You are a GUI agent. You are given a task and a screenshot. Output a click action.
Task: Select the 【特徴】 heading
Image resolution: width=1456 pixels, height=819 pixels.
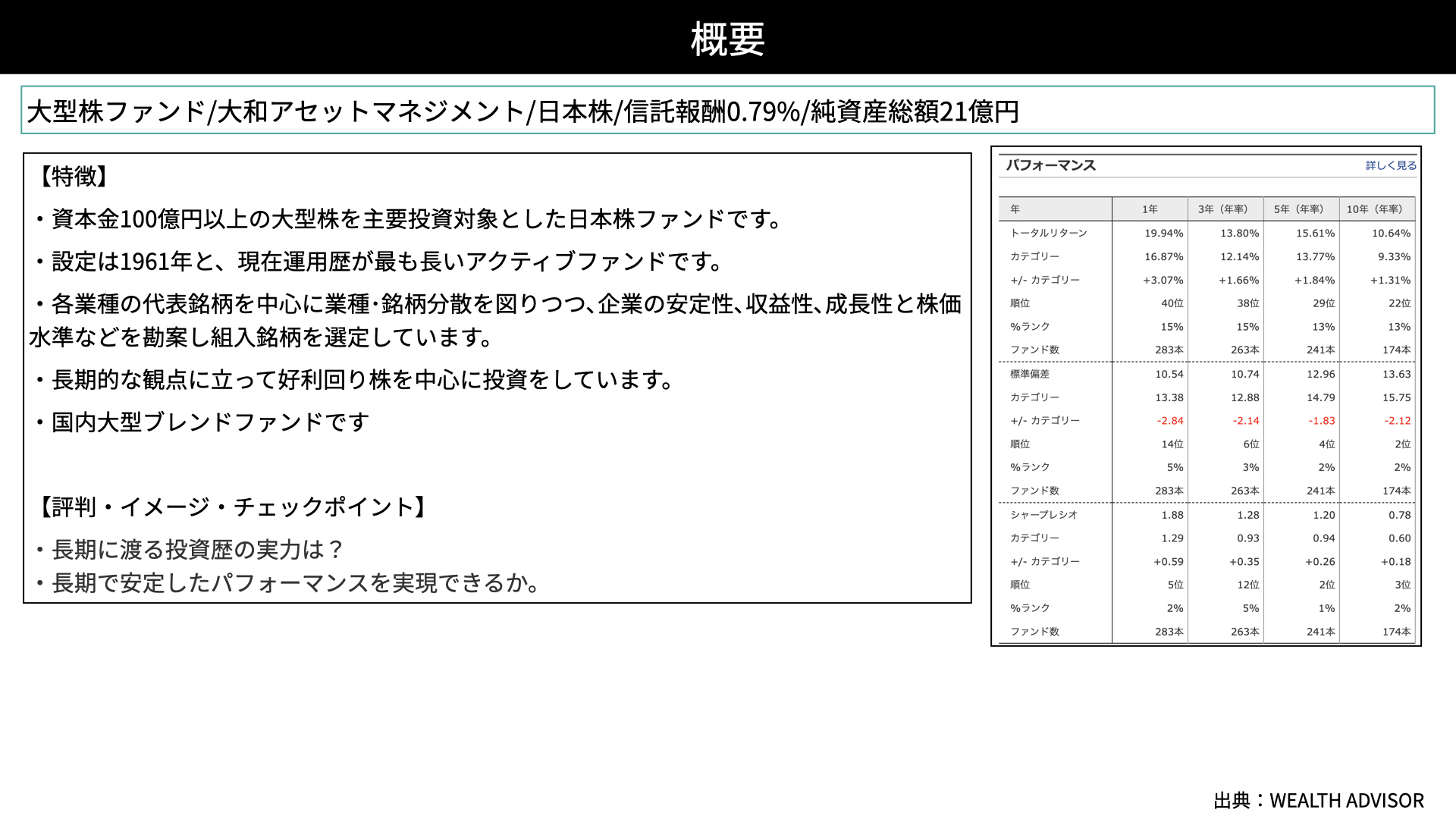click(74, 176)
